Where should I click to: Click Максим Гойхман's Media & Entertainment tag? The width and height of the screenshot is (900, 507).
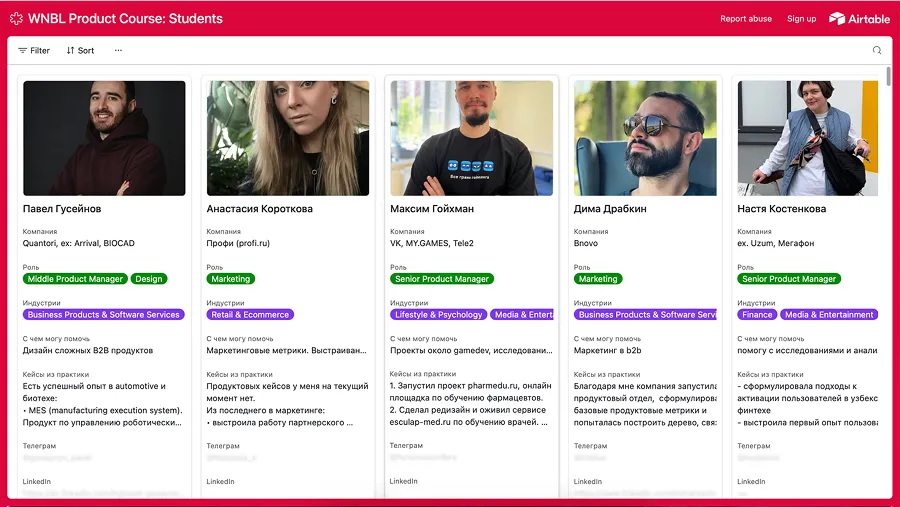tap(522, 315)
